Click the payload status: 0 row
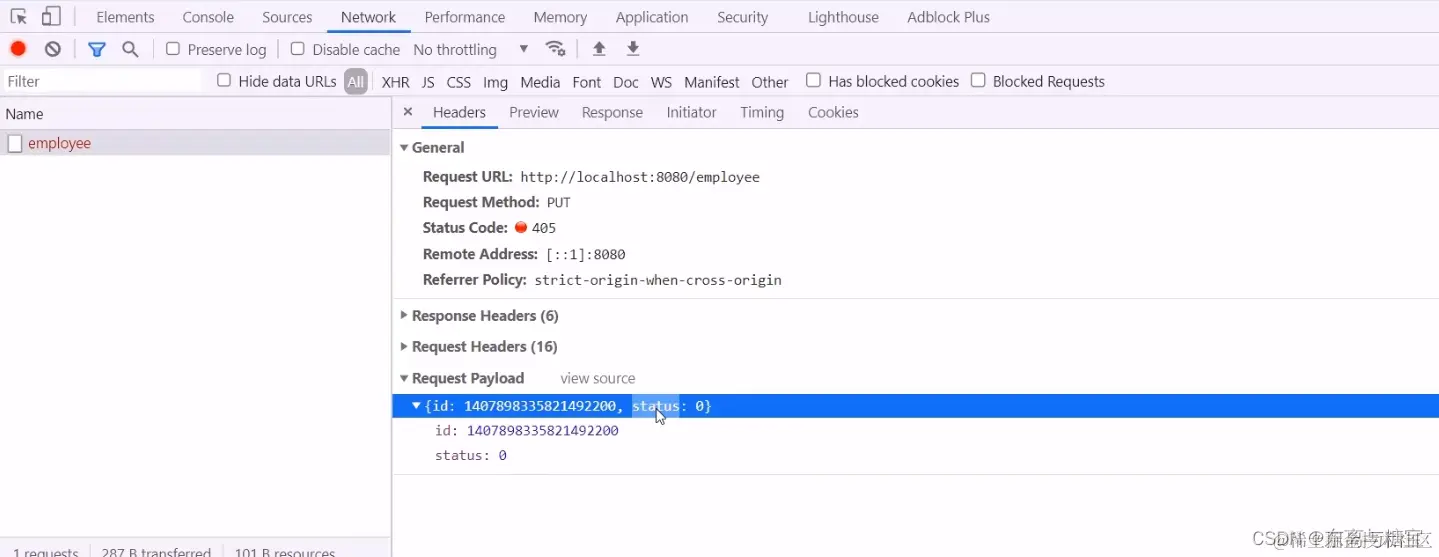Screen dimensions: 1439x557 [470, 455]
